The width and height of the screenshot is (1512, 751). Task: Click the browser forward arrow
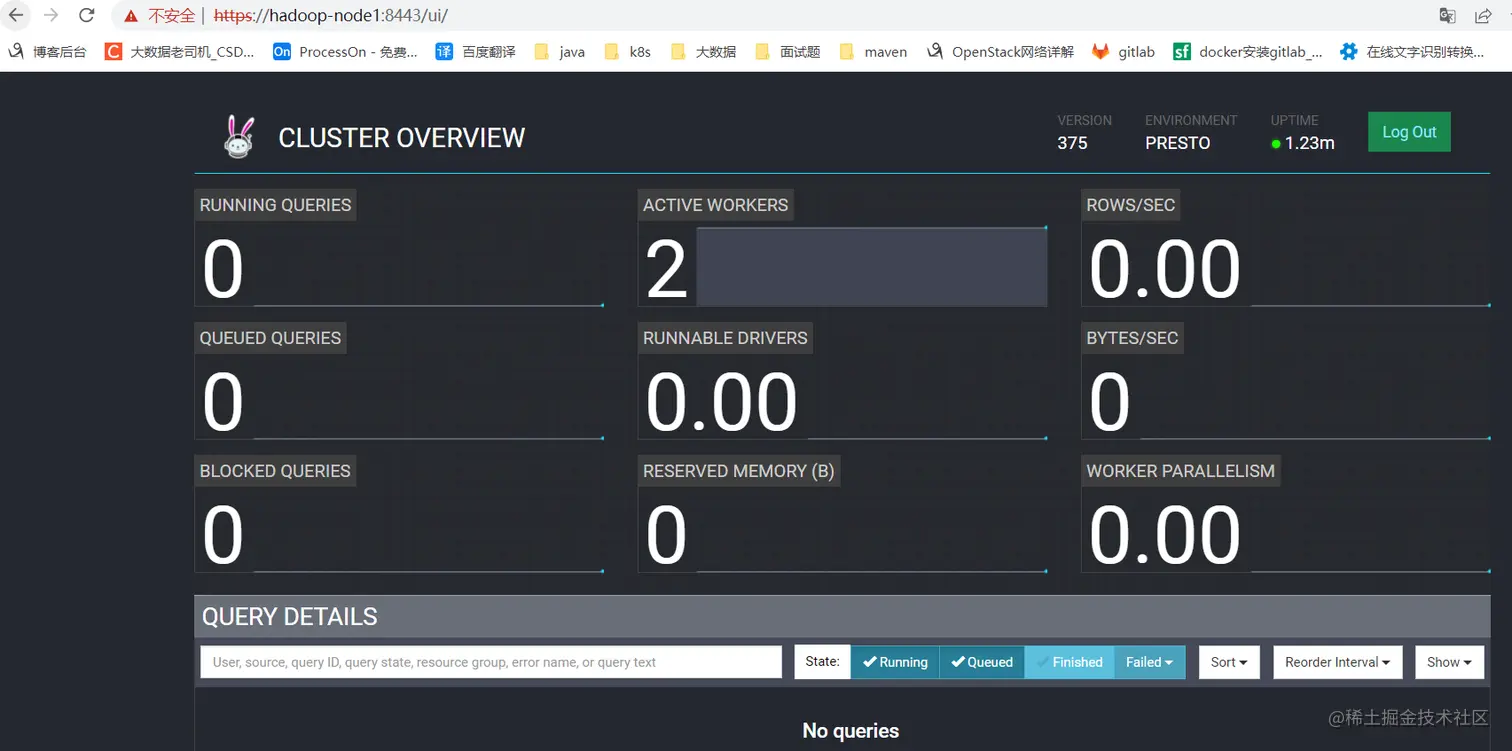(x=51, y=15)
